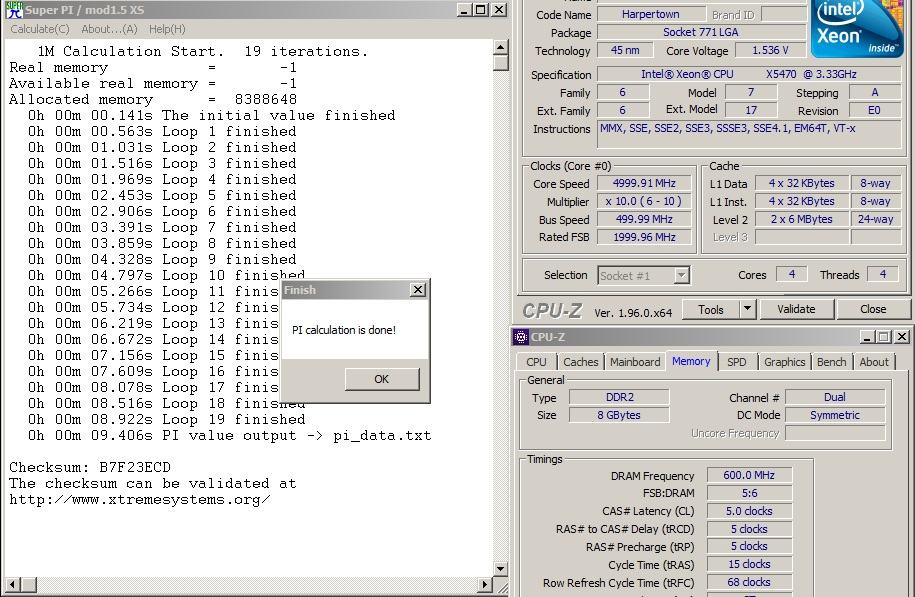Viewport: 915px width, 597px height.
Task: Click the Intel Xeon inside logo
Action: point(857,28)
